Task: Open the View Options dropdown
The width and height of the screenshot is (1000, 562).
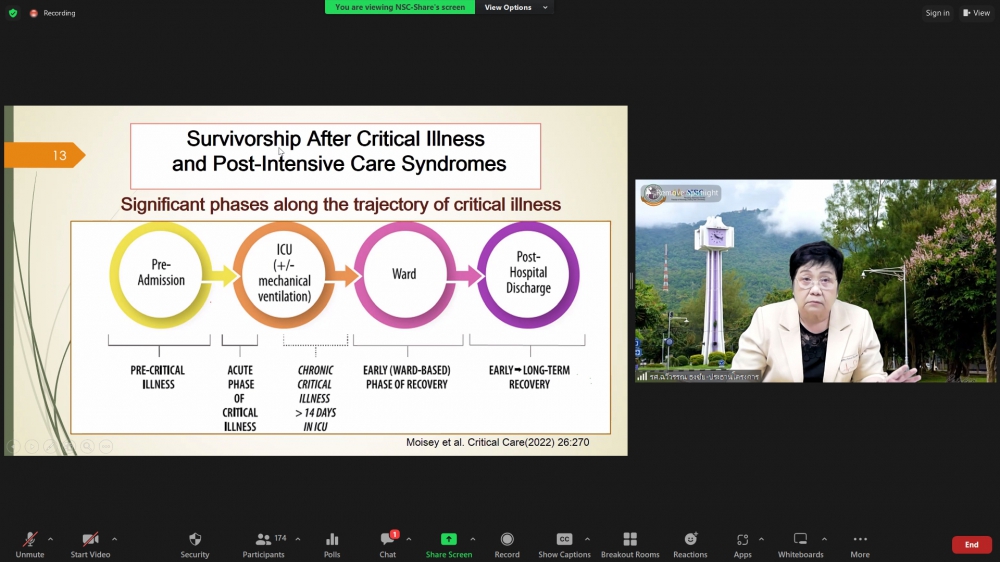Action: (516, 7)
